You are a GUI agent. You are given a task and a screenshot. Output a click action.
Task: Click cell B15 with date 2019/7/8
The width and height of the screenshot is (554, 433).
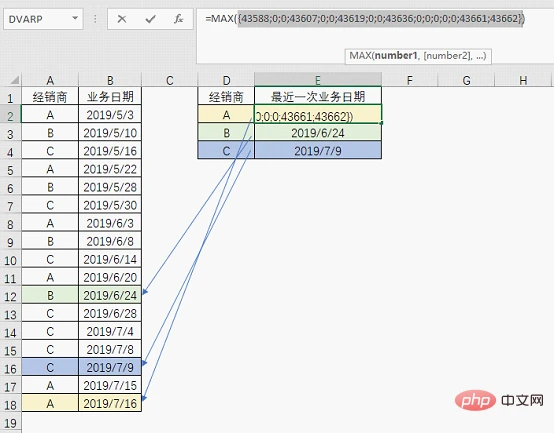[x=110, y=349]
